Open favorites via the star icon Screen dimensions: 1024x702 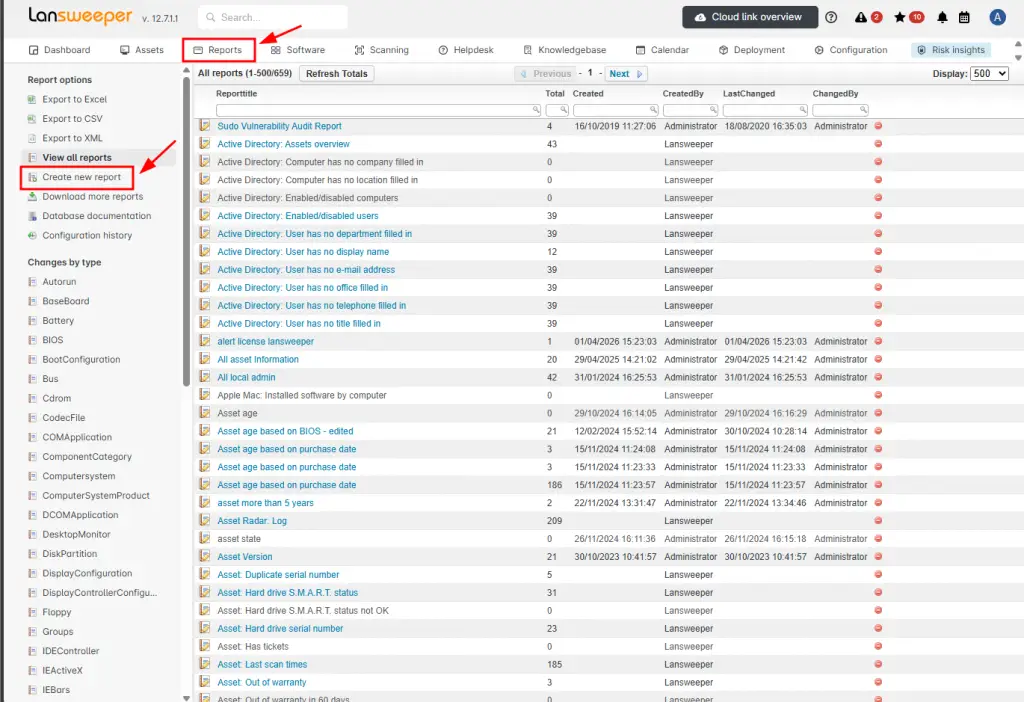pyautogui.click(x=900, y=18)
